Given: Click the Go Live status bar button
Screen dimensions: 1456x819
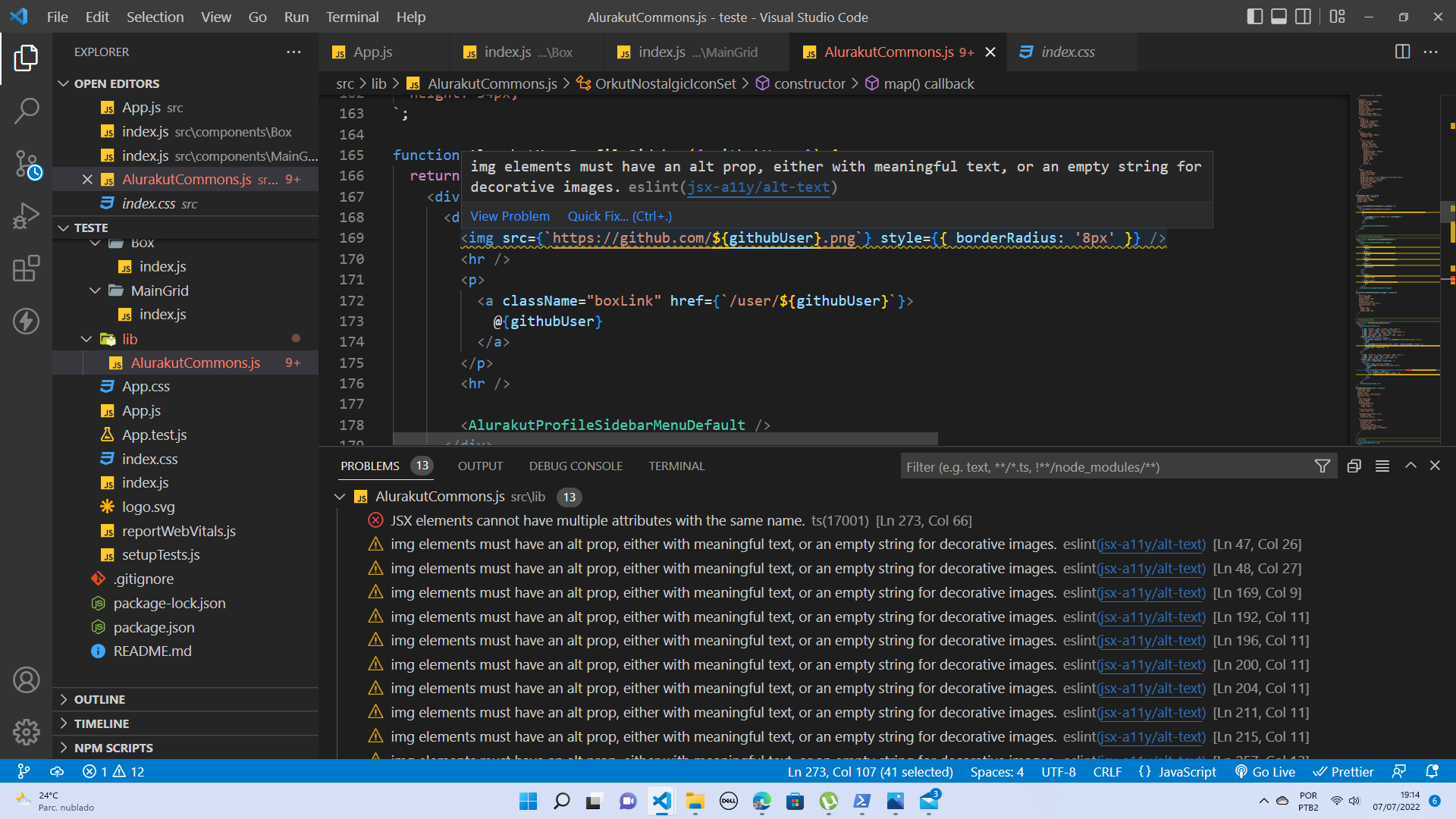Looking at the screenshot, I should [1265, 771].
